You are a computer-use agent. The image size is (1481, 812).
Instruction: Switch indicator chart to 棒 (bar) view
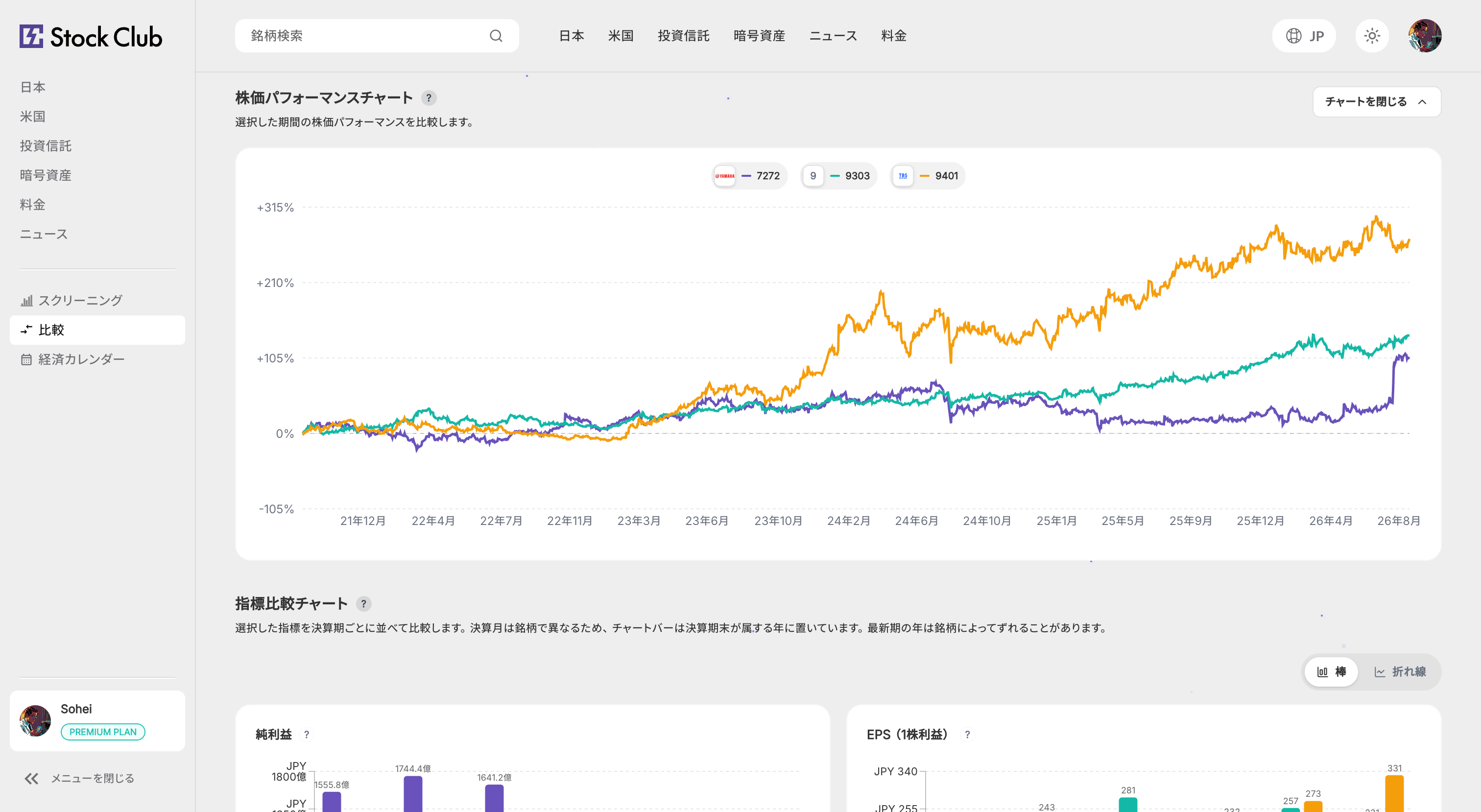coord(1331,671)
